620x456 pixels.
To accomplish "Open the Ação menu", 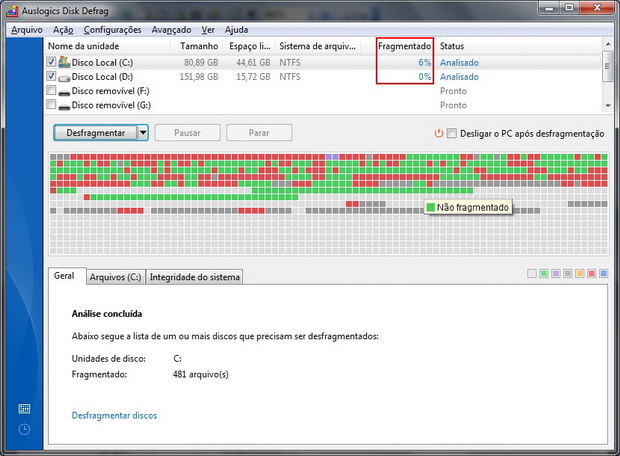I will [63, 30].
